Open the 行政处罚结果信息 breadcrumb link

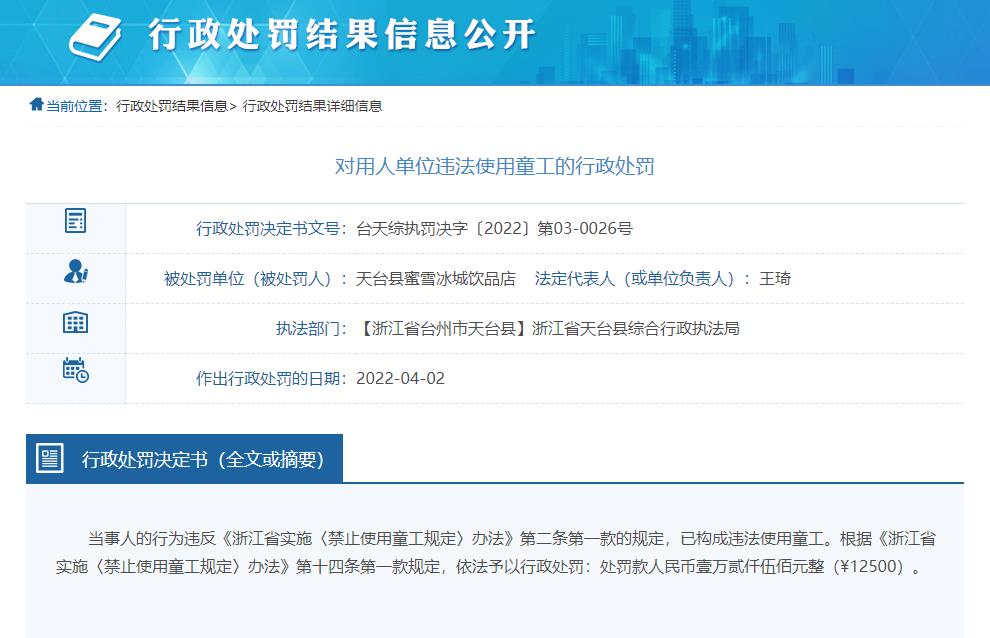pos(172,106)
